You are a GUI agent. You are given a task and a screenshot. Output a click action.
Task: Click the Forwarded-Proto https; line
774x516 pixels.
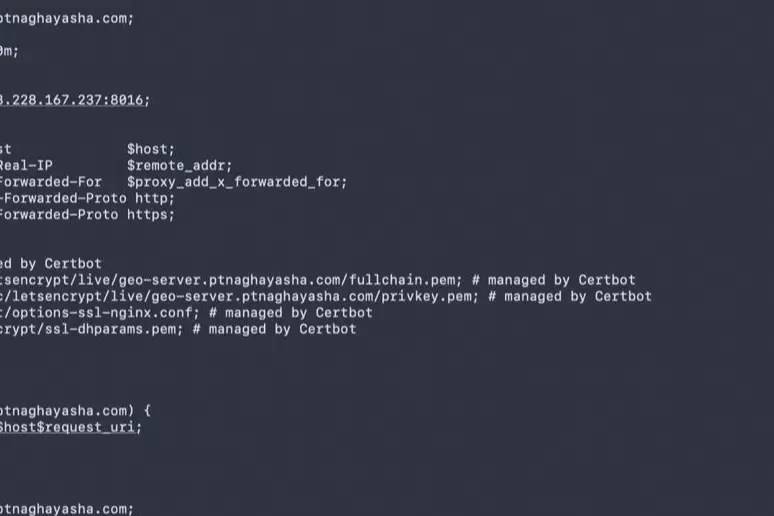[87, 214]
